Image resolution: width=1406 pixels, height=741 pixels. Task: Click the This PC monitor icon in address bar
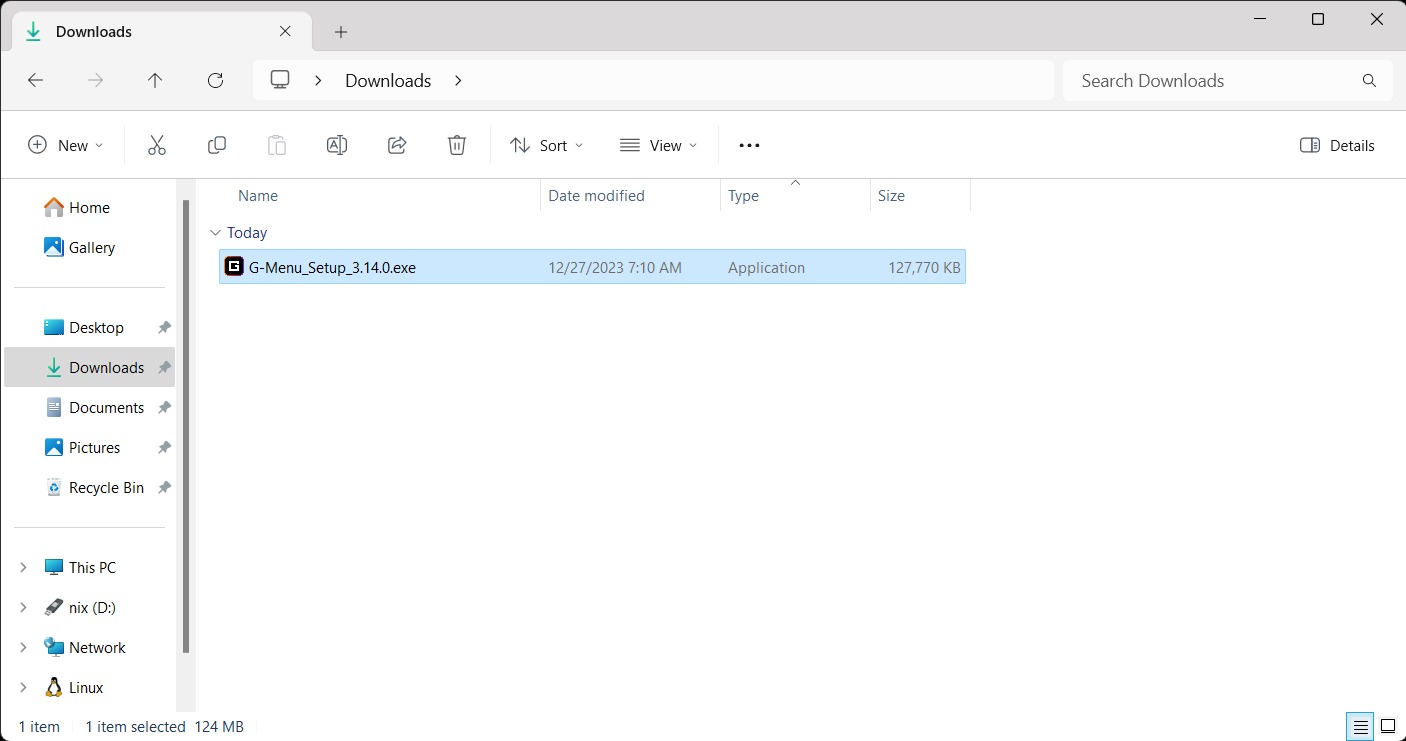tap(280, 80)
